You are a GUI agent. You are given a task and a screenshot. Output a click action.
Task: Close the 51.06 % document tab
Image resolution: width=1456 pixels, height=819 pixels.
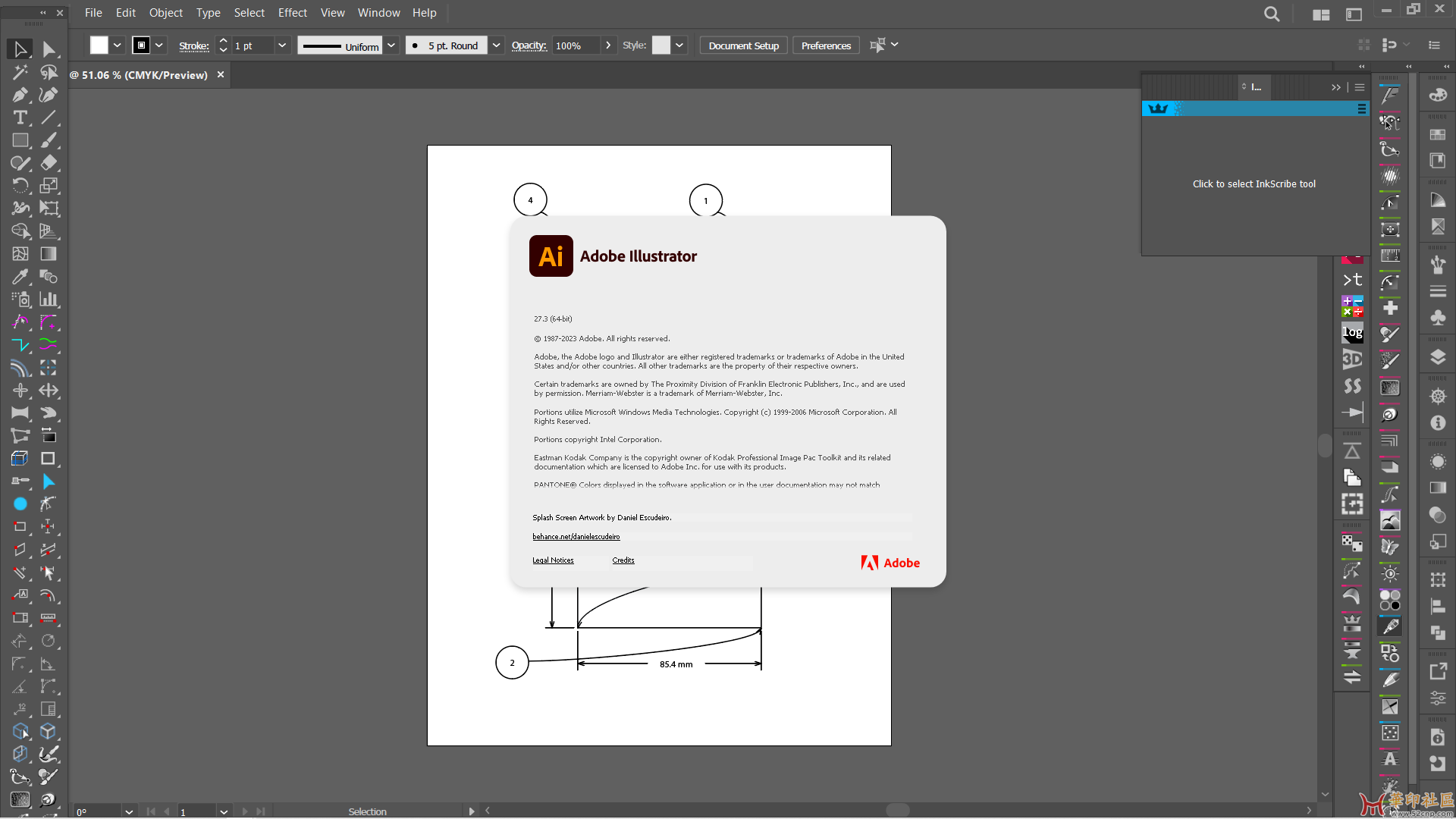(221, 74)
